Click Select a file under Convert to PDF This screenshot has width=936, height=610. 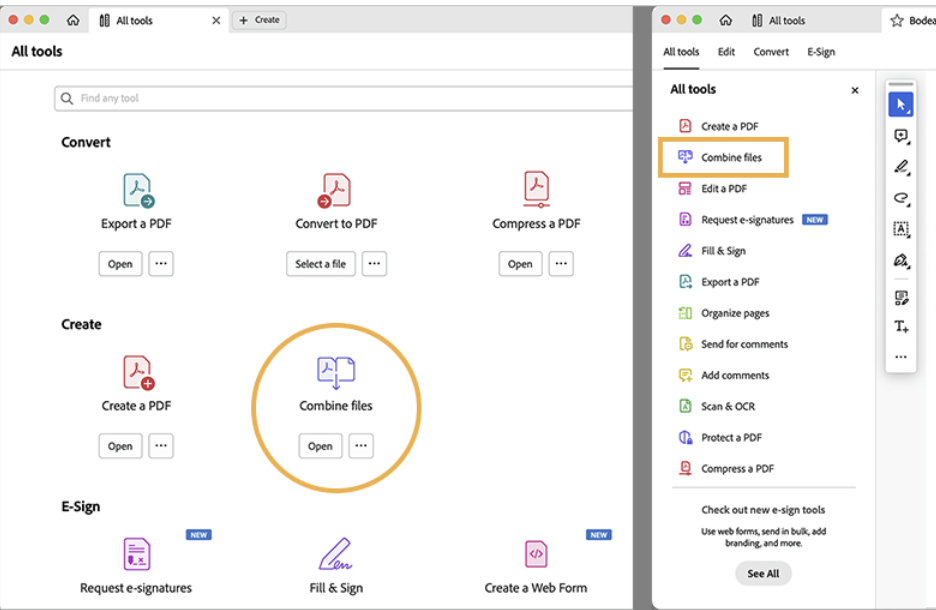tap(321, 264)
